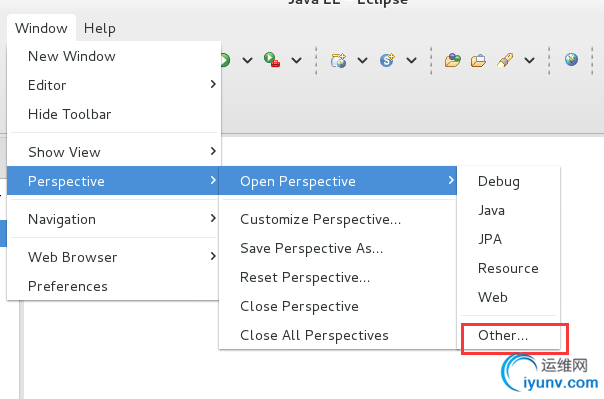This screenshot has height=399, width=604.
Task: Click the Open Type folder icon
Action: pos(453,60)
